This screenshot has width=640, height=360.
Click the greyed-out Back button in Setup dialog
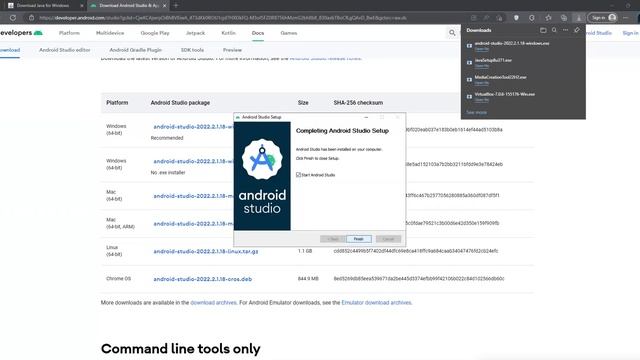pos(332,239)
